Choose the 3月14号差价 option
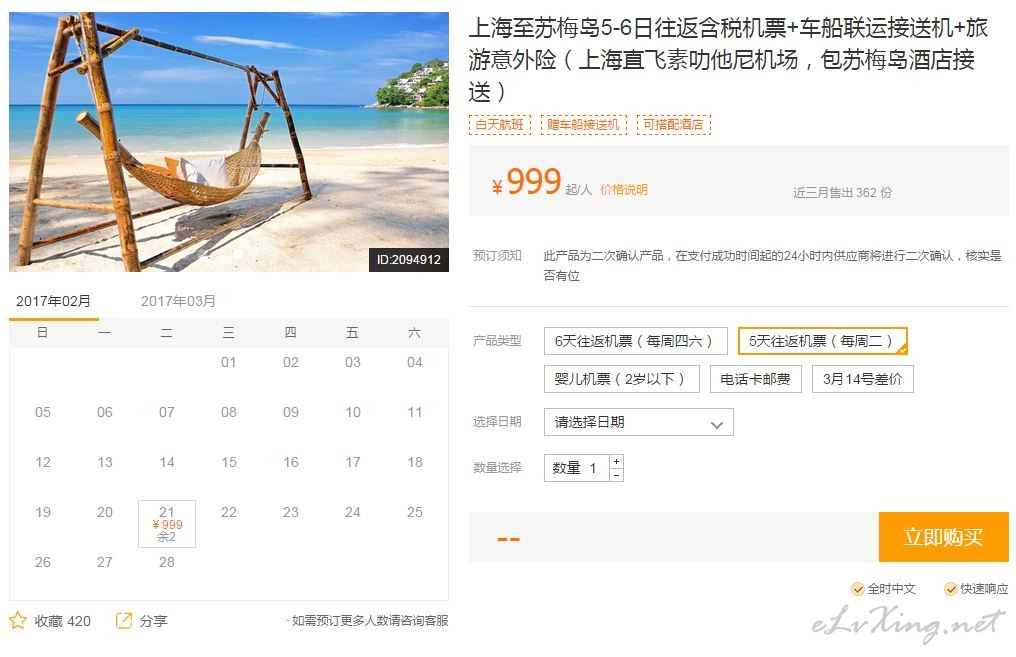Screen dimensions: 1016x657 (862, 379)
